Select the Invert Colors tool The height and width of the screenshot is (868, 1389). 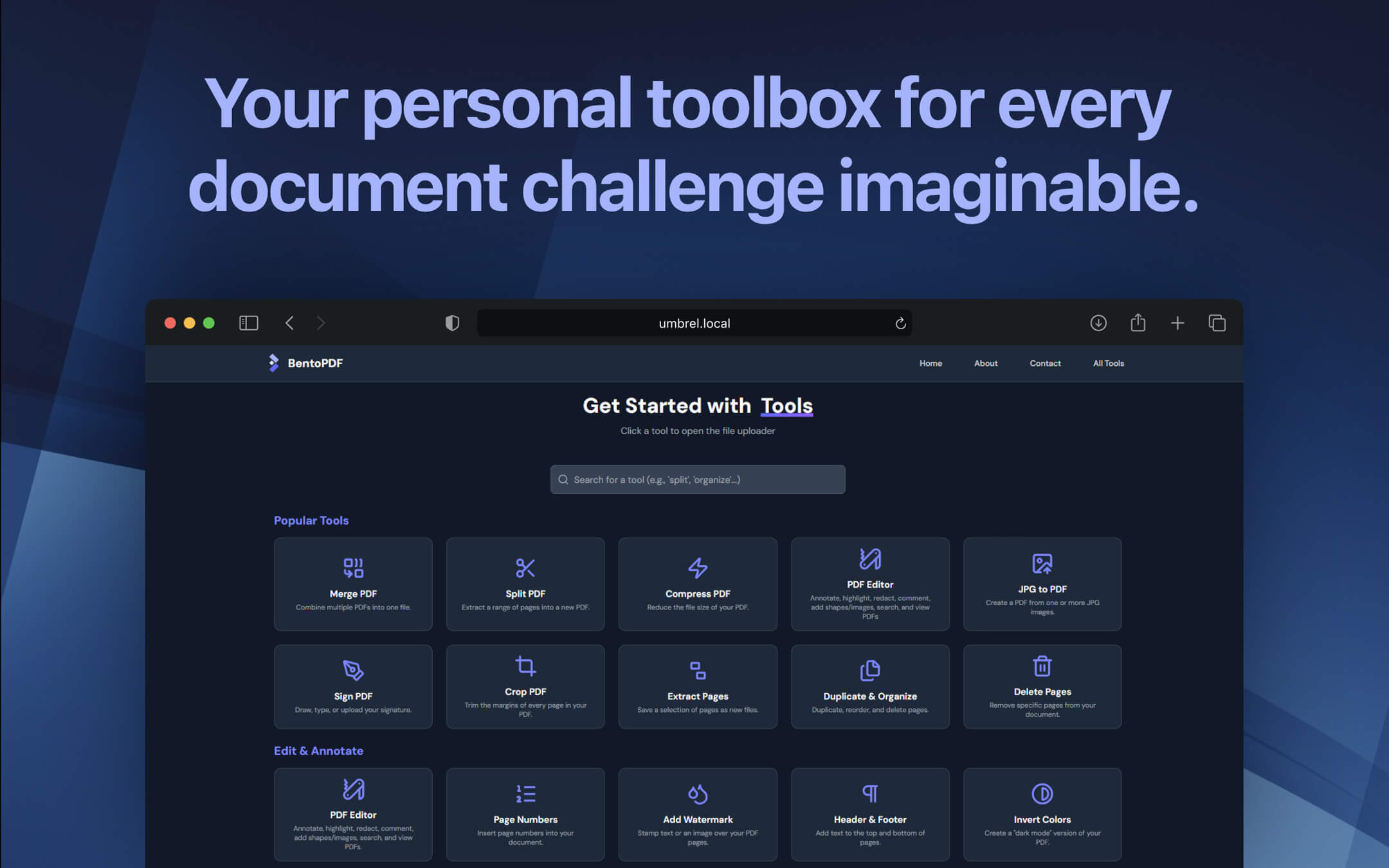[1042, 814]
